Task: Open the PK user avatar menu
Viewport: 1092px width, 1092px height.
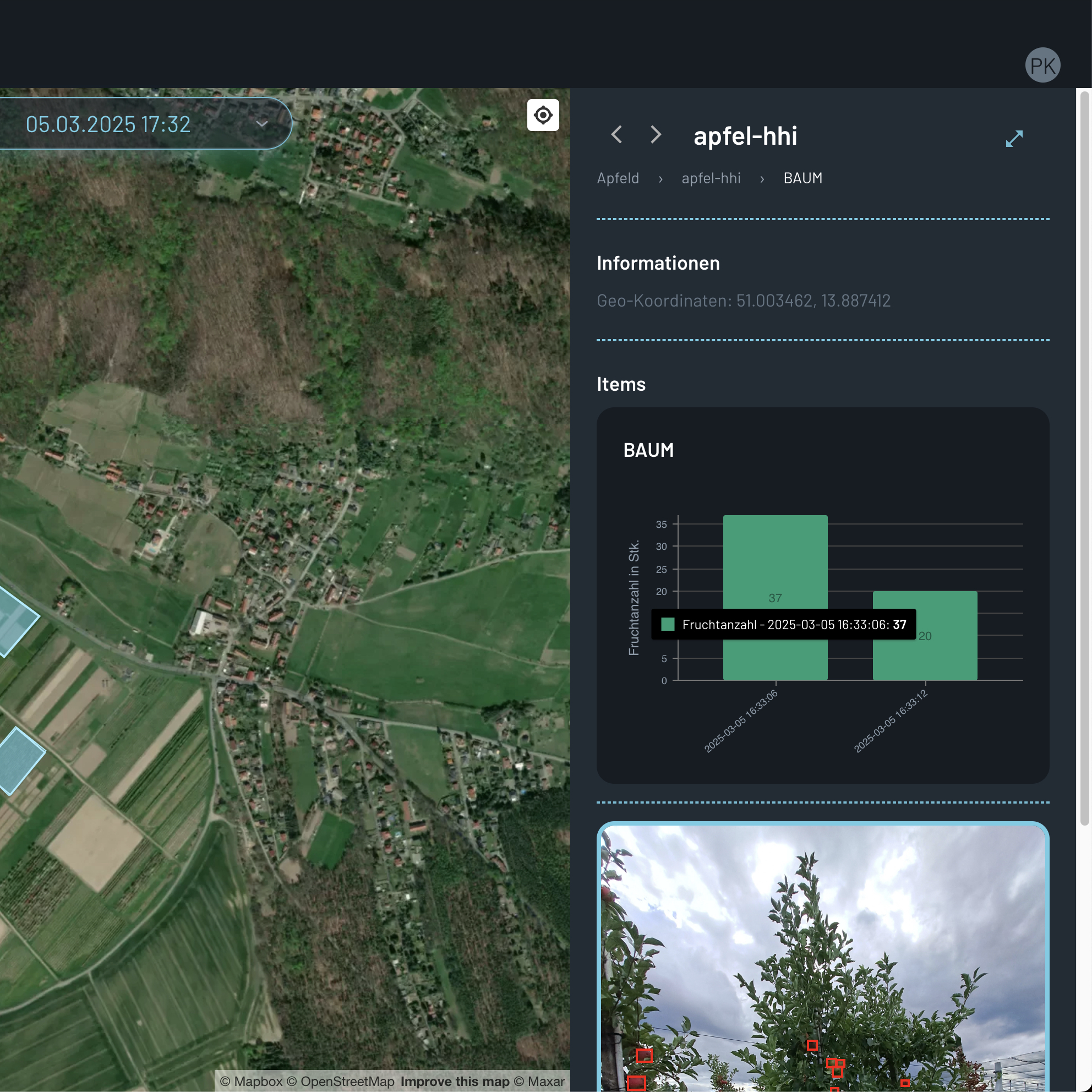Action: (x=1042, y=65)
